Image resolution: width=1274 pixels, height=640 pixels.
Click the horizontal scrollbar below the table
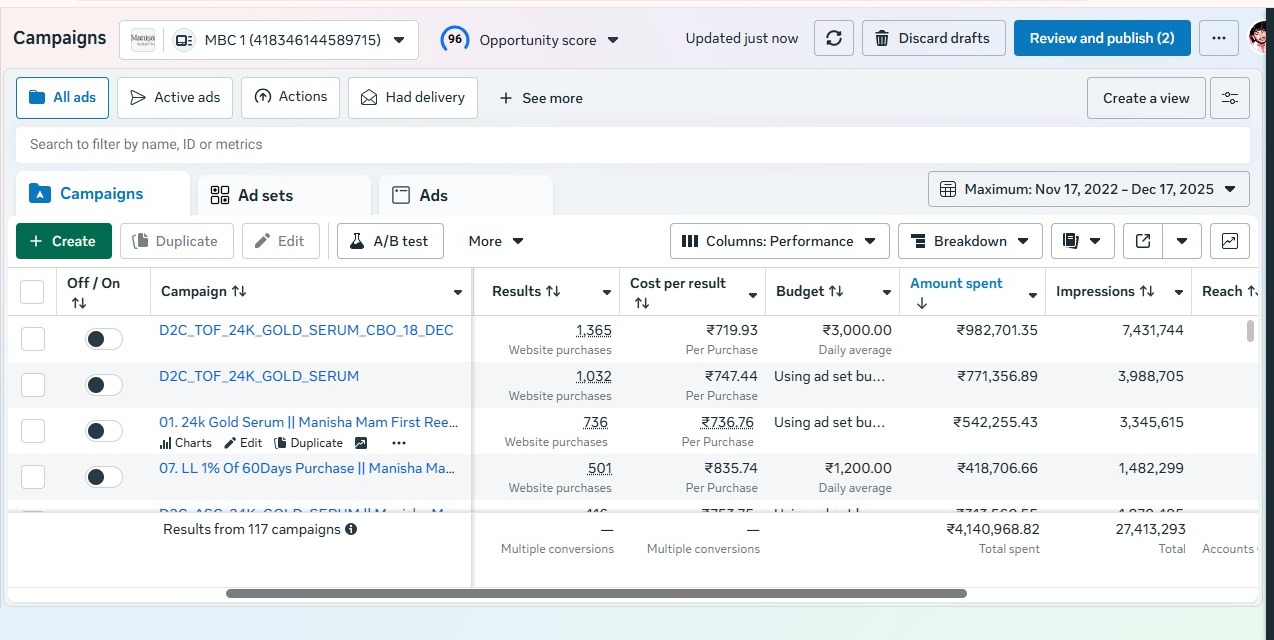pos(596,594)
